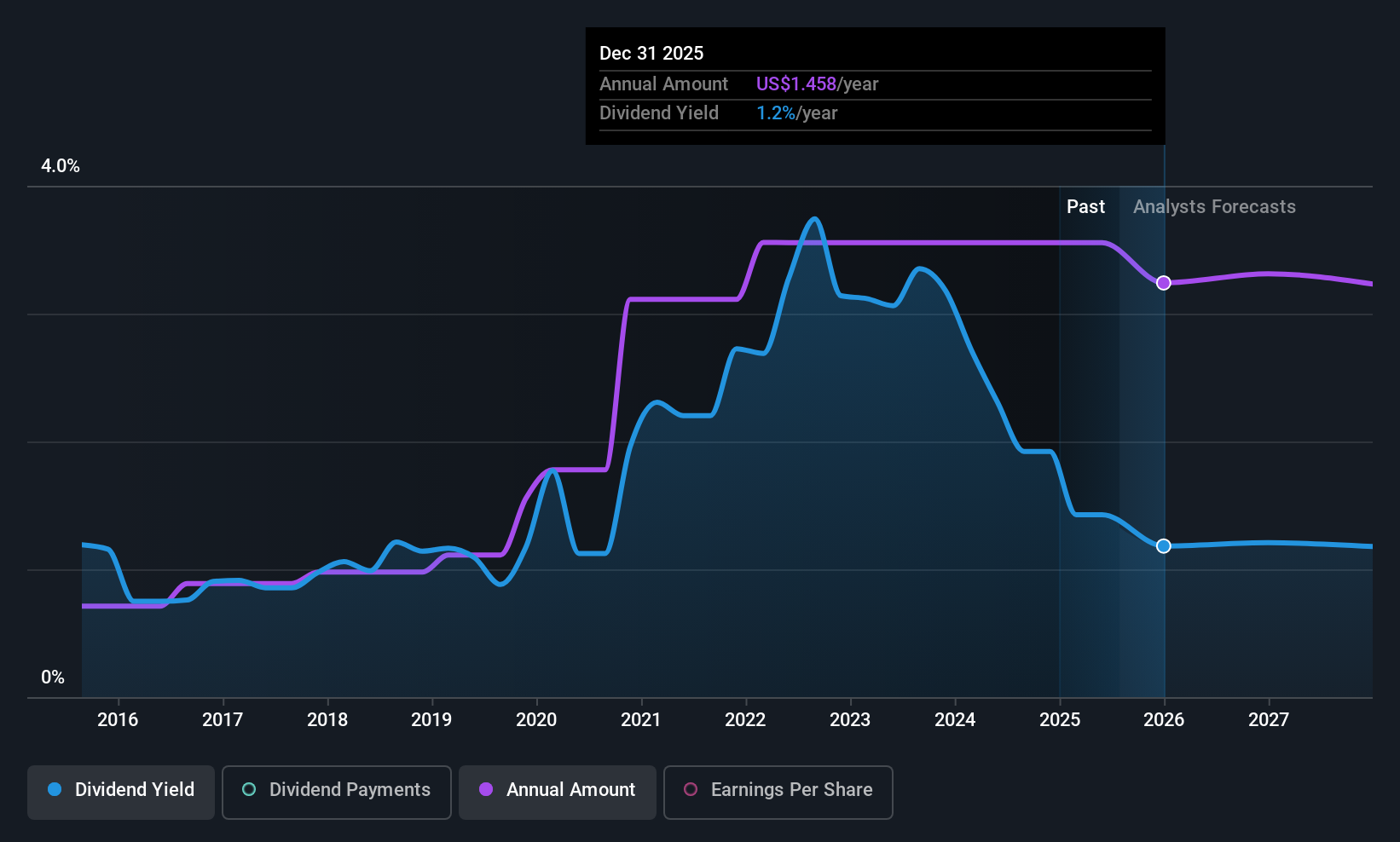Enable the Dividend Payments series

(337, 792)
